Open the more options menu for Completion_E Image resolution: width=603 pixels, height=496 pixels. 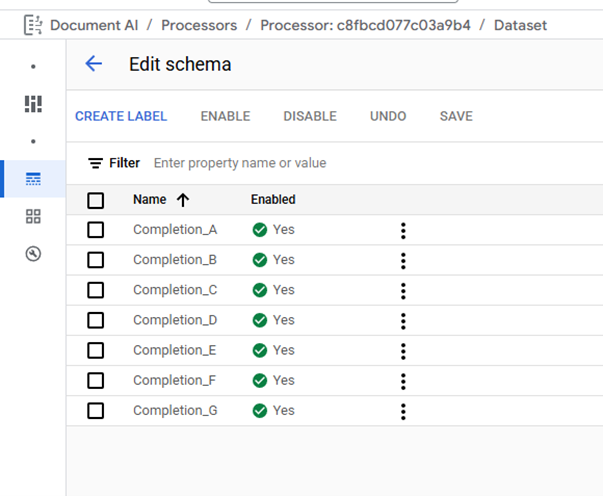[403, 350]
